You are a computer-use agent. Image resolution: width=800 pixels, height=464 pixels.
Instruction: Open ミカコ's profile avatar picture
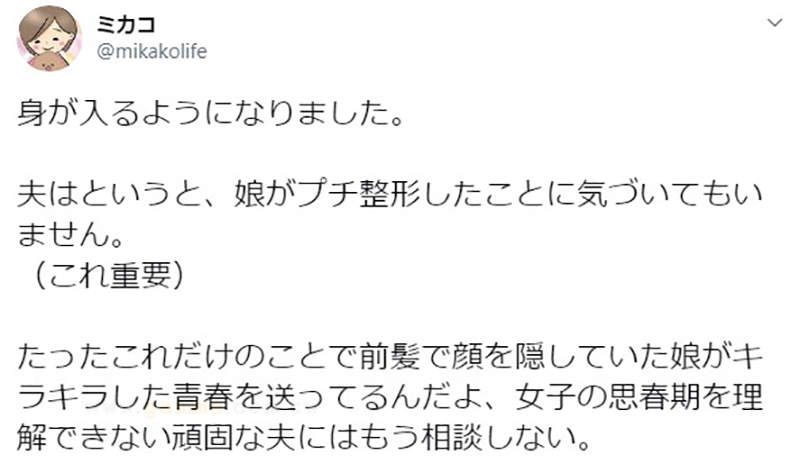49,37
